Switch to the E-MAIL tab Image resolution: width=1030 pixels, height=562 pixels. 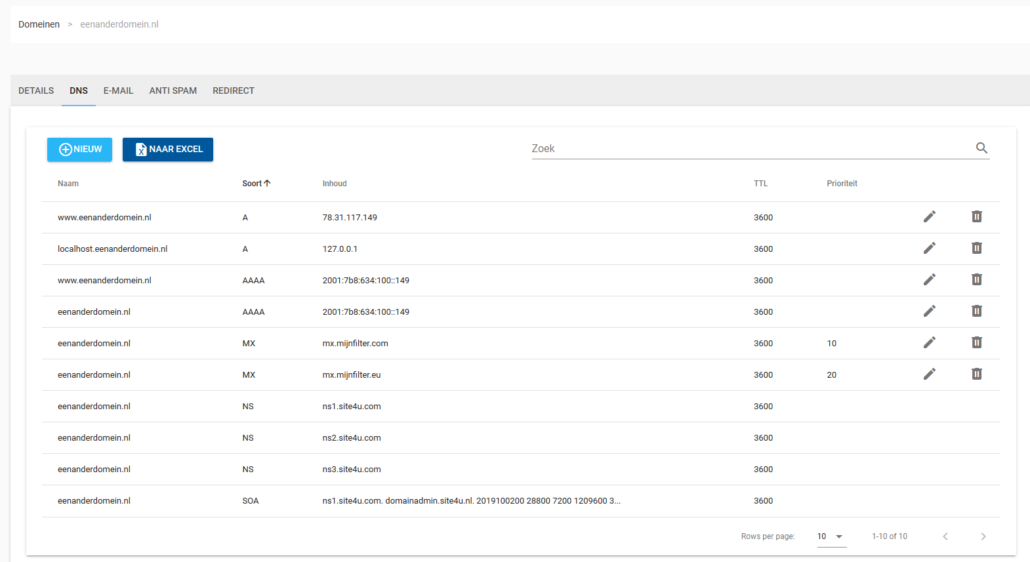coord(118,91)
